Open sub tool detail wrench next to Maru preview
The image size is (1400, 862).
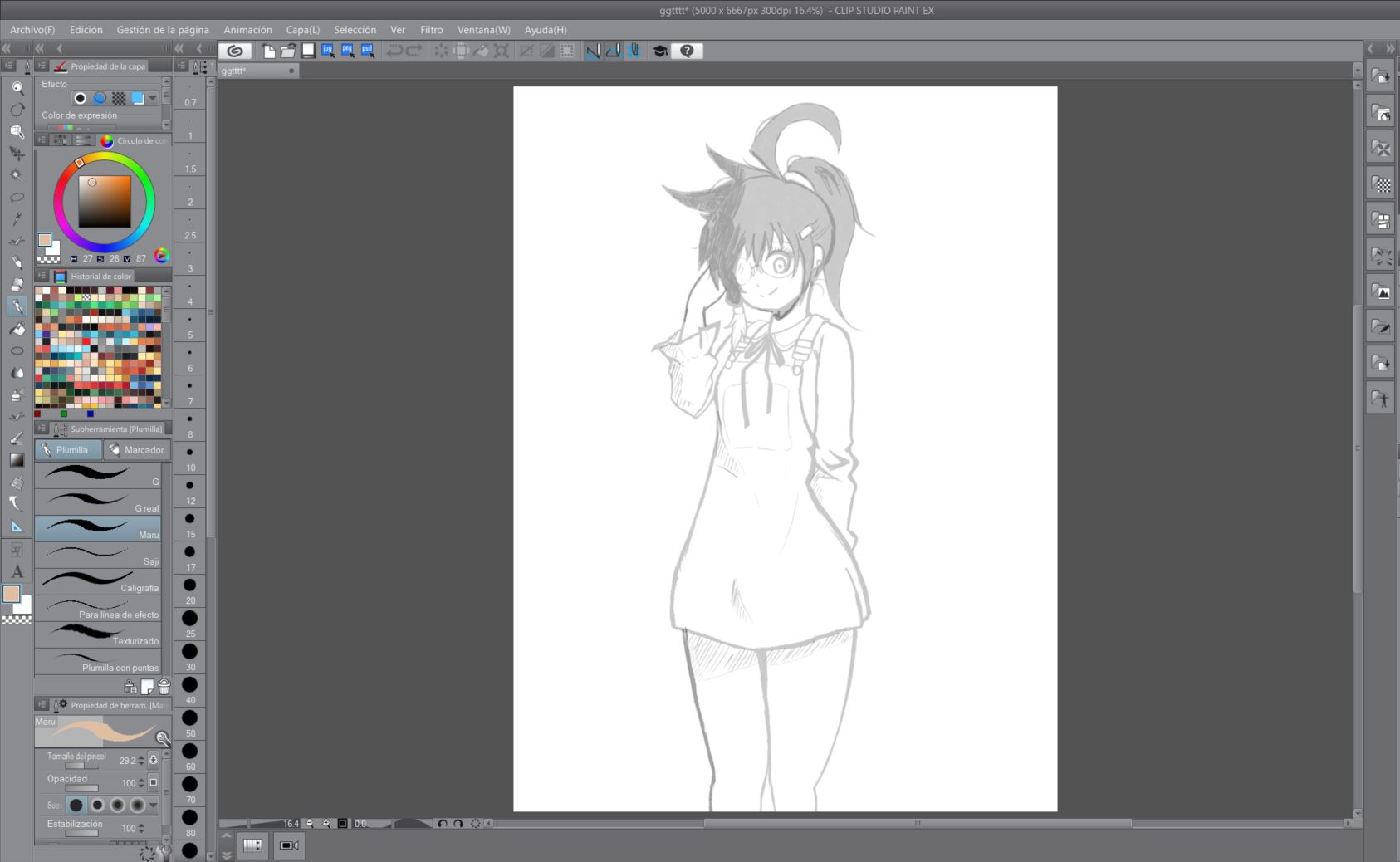164,738
